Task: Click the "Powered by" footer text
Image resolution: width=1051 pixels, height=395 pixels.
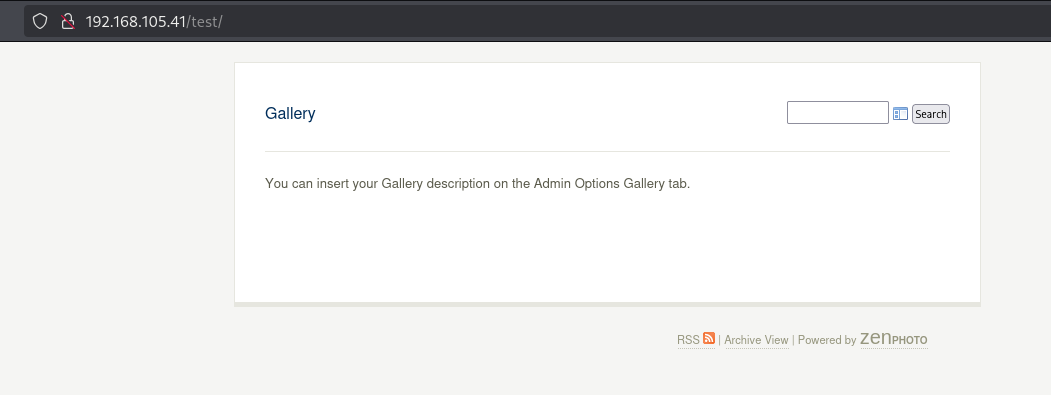Action: [826, 340]
